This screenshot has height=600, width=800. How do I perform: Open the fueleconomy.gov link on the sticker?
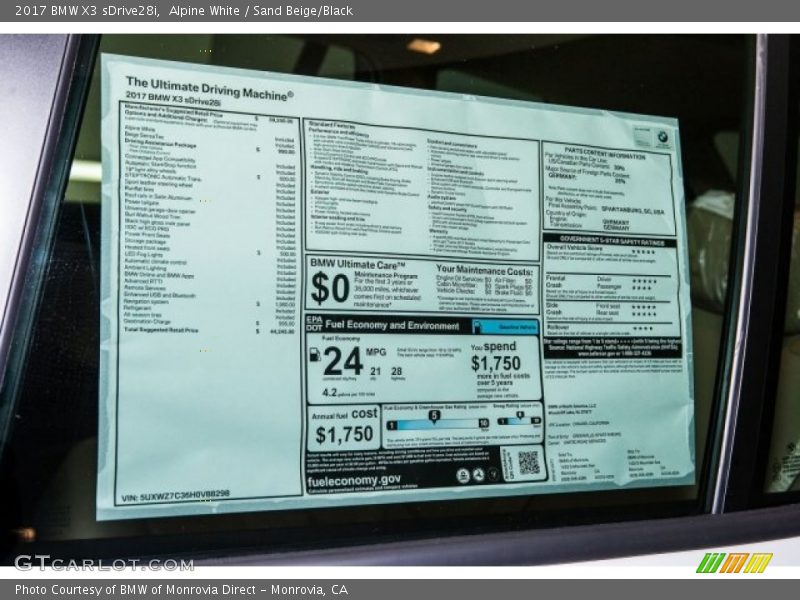(x=354, y=481)
